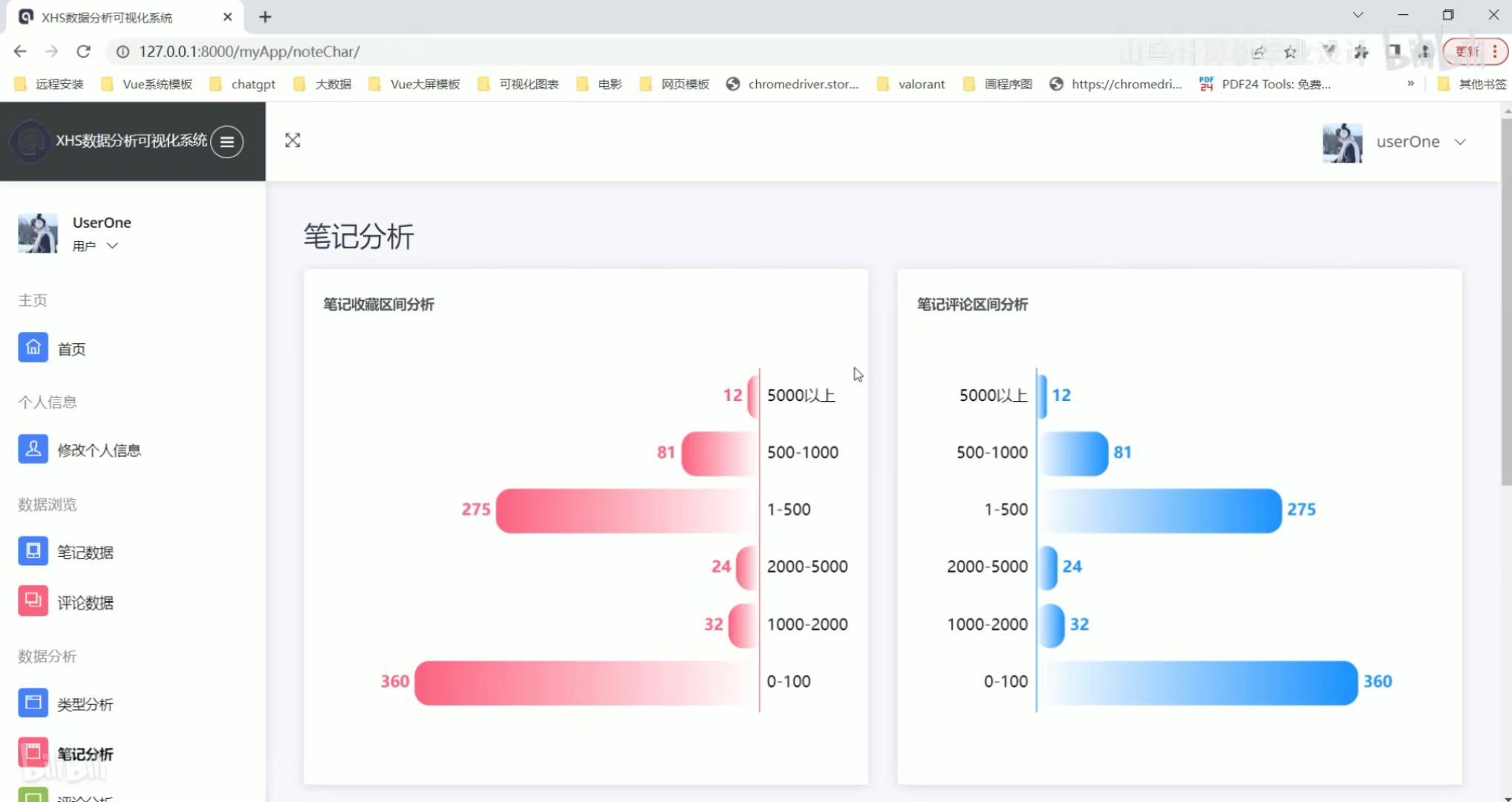
Task: Show more bookmarks with the double-chevron
Action: [1410, 84]
